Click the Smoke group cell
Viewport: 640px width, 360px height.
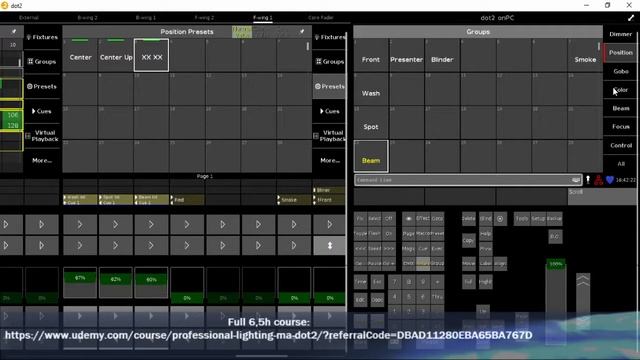585,56
